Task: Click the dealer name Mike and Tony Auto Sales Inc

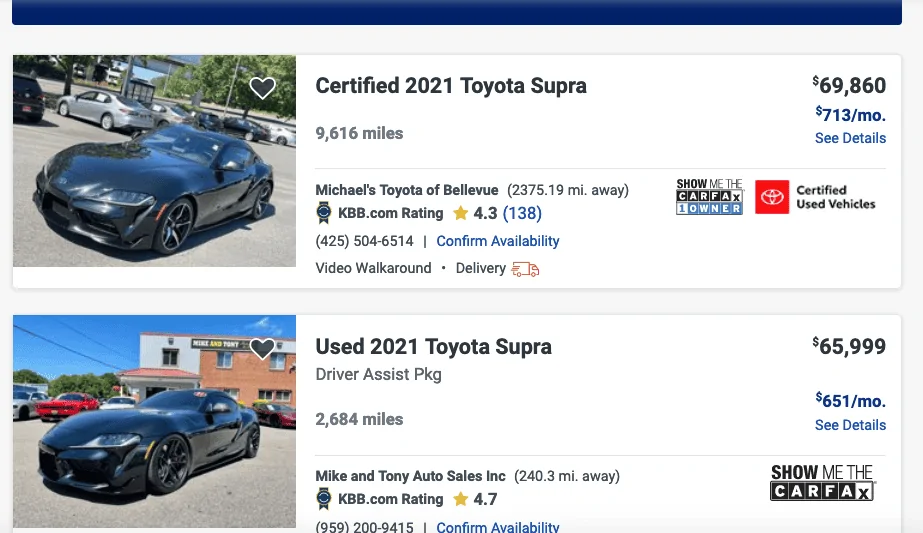Action: click(410, 476)
